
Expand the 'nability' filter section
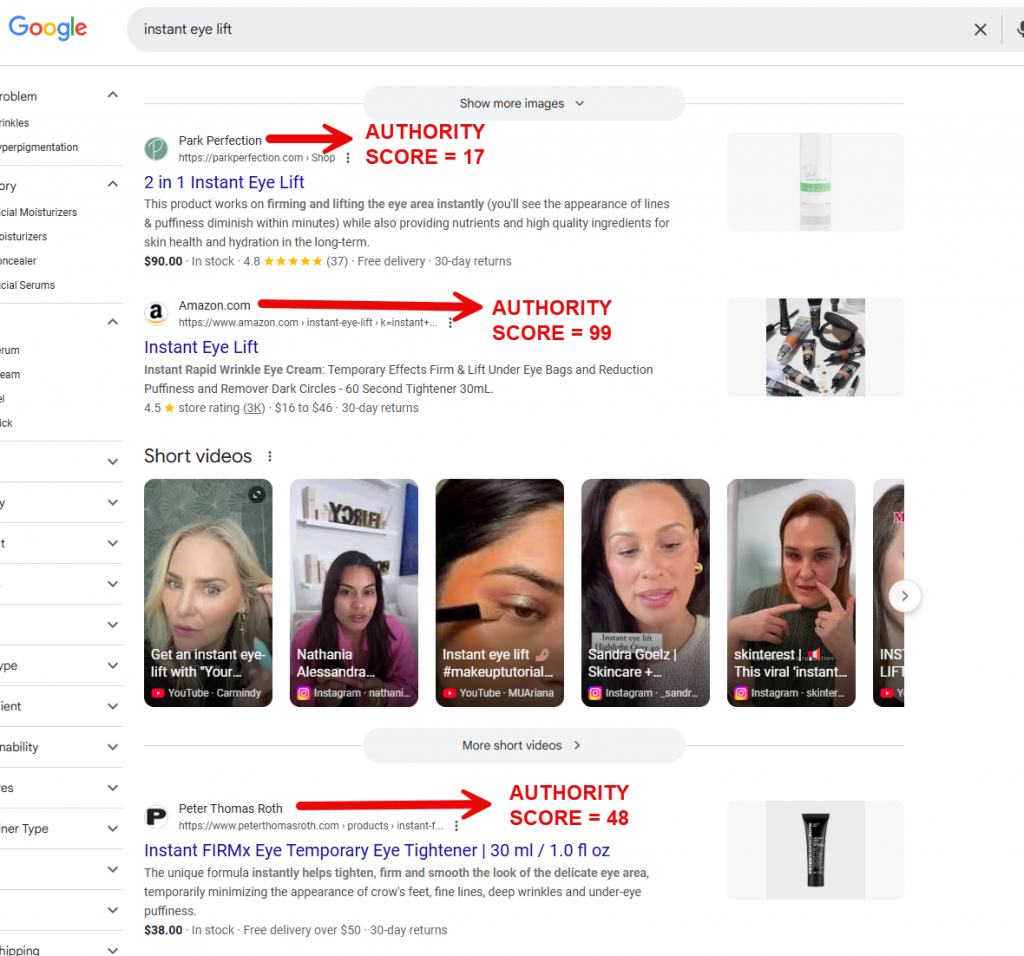click(112, 747)
